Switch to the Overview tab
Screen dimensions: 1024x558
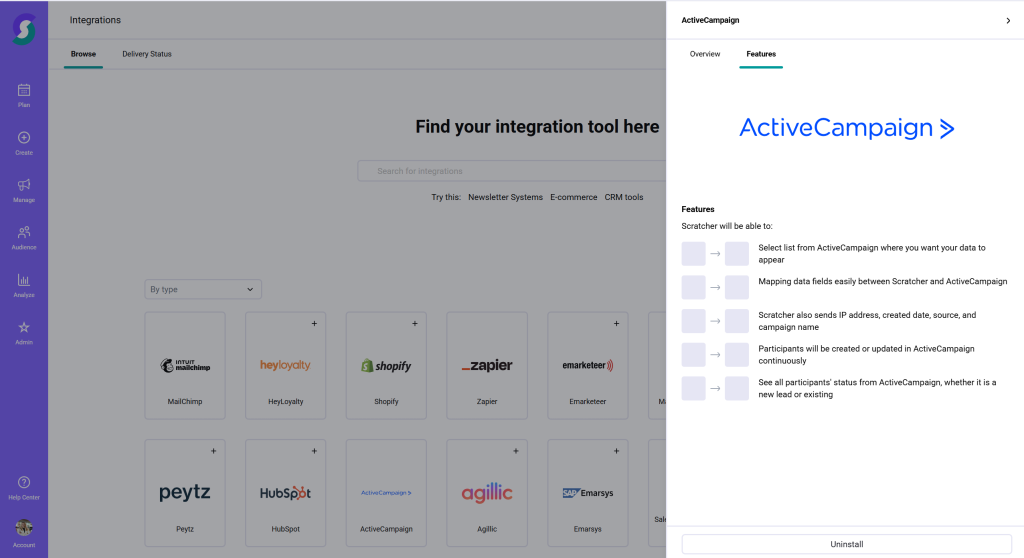(x=705, y=54)
